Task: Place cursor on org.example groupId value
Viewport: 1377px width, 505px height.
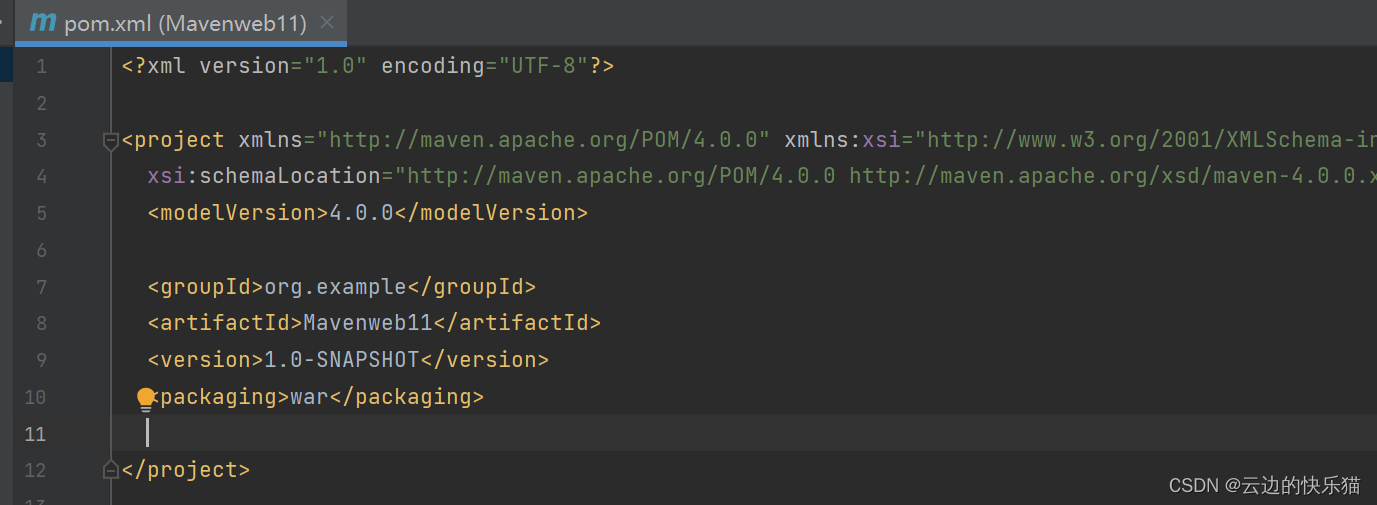Action: 335,287
